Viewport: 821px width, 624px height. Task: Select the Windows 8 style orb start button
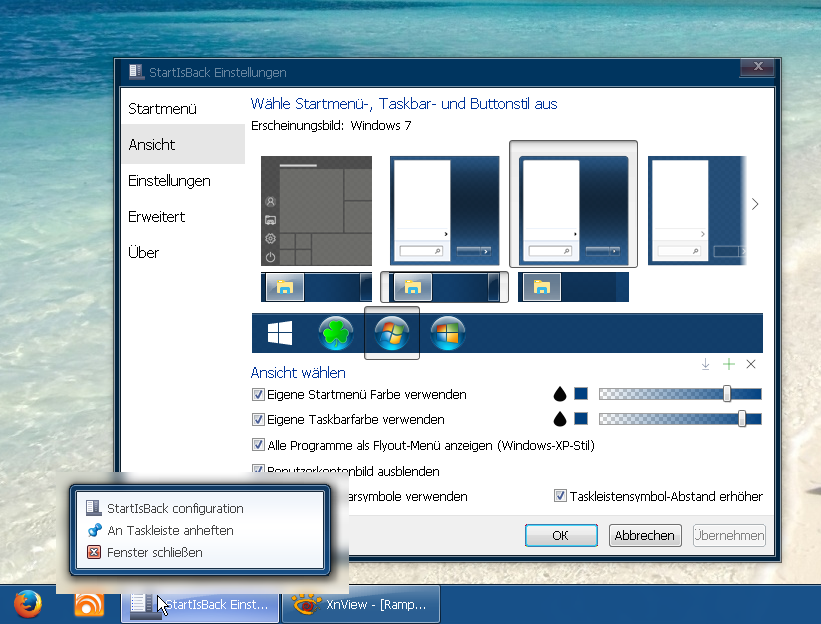point(448,333)
